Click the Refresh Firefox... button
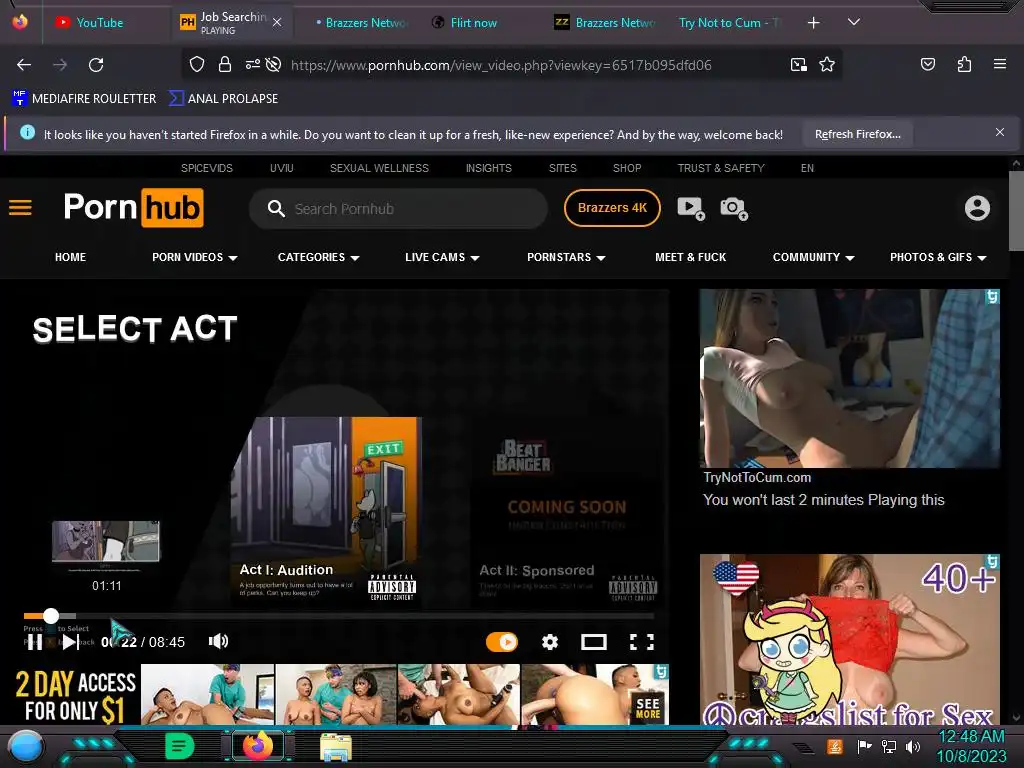This screenshot has height=768, width=1024. pyautogui.click(x=857, y=134)
